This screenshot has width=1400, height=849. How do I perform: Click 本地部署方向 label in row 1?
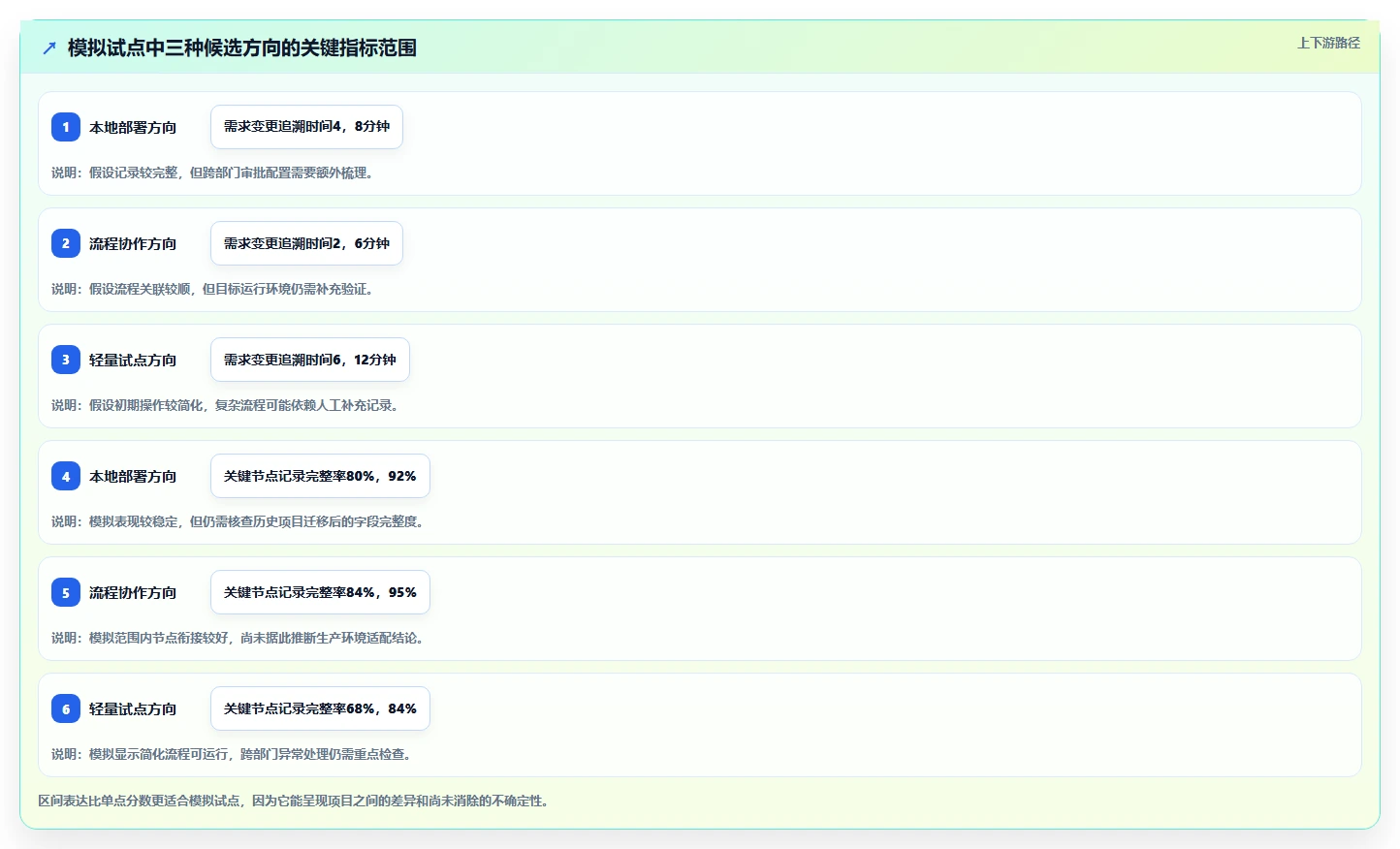(x=133, y=127)
